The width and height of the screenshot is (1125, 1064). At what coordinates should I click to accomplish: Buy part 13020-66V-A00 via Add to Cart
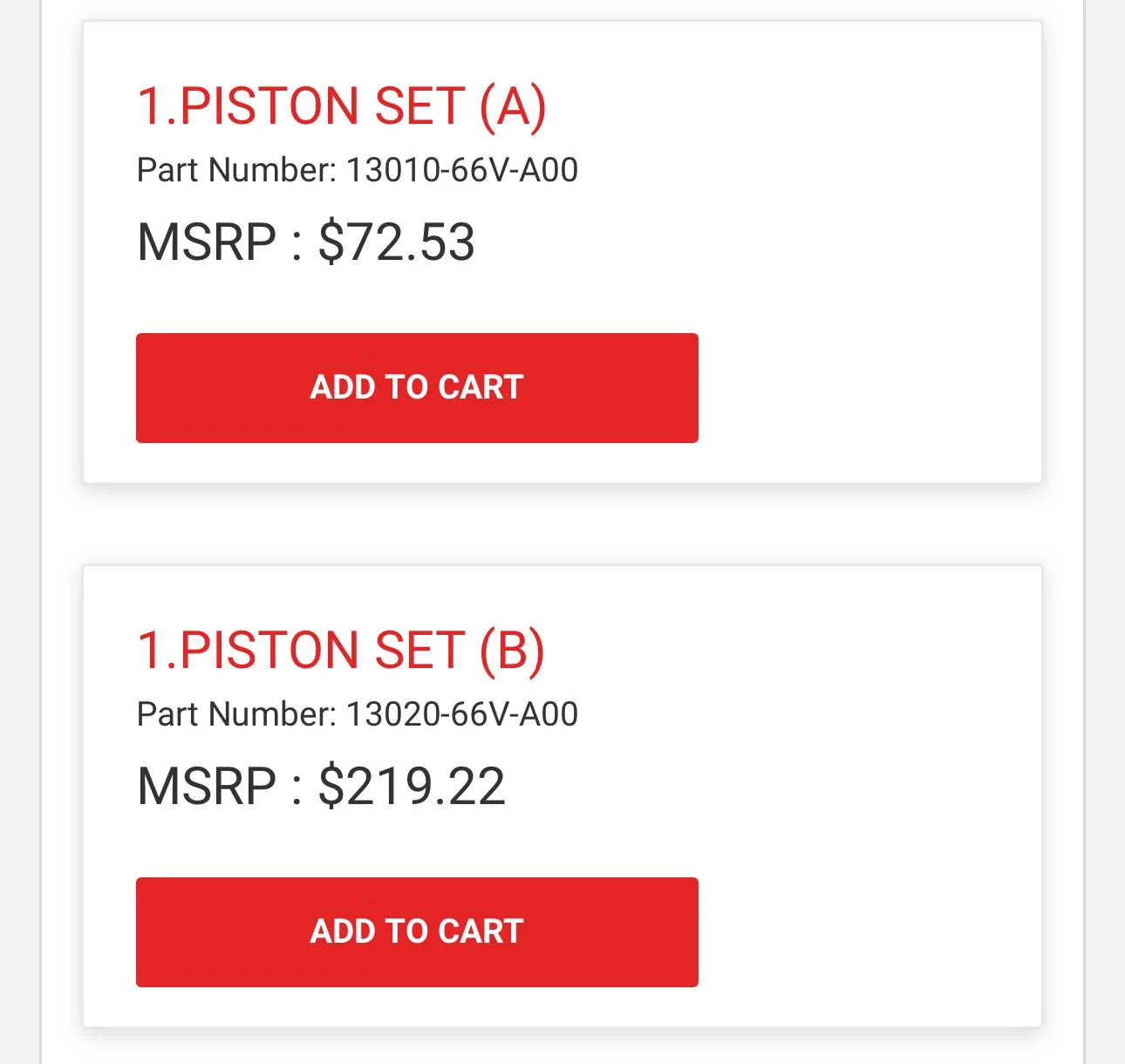click(x=417, y=932)
